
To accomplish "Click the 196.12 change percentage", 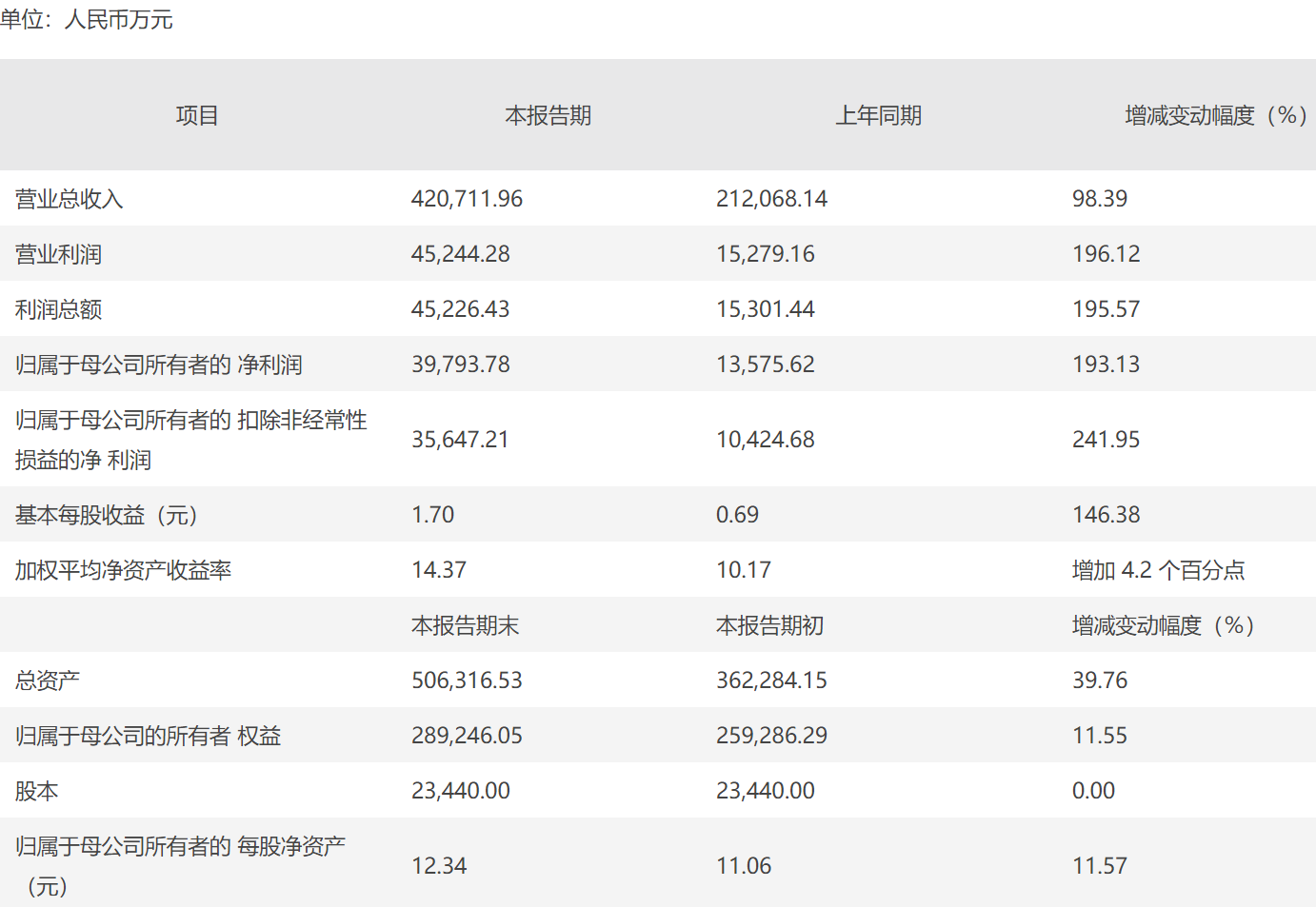I will point(1106,254).
